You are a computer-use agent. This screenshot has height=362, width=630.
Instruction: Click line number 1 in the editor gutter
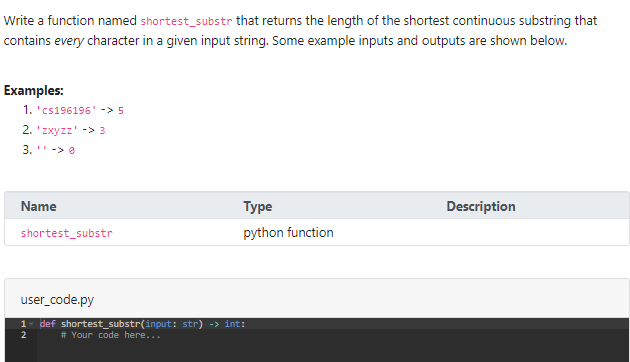click(x=23, y=324)
